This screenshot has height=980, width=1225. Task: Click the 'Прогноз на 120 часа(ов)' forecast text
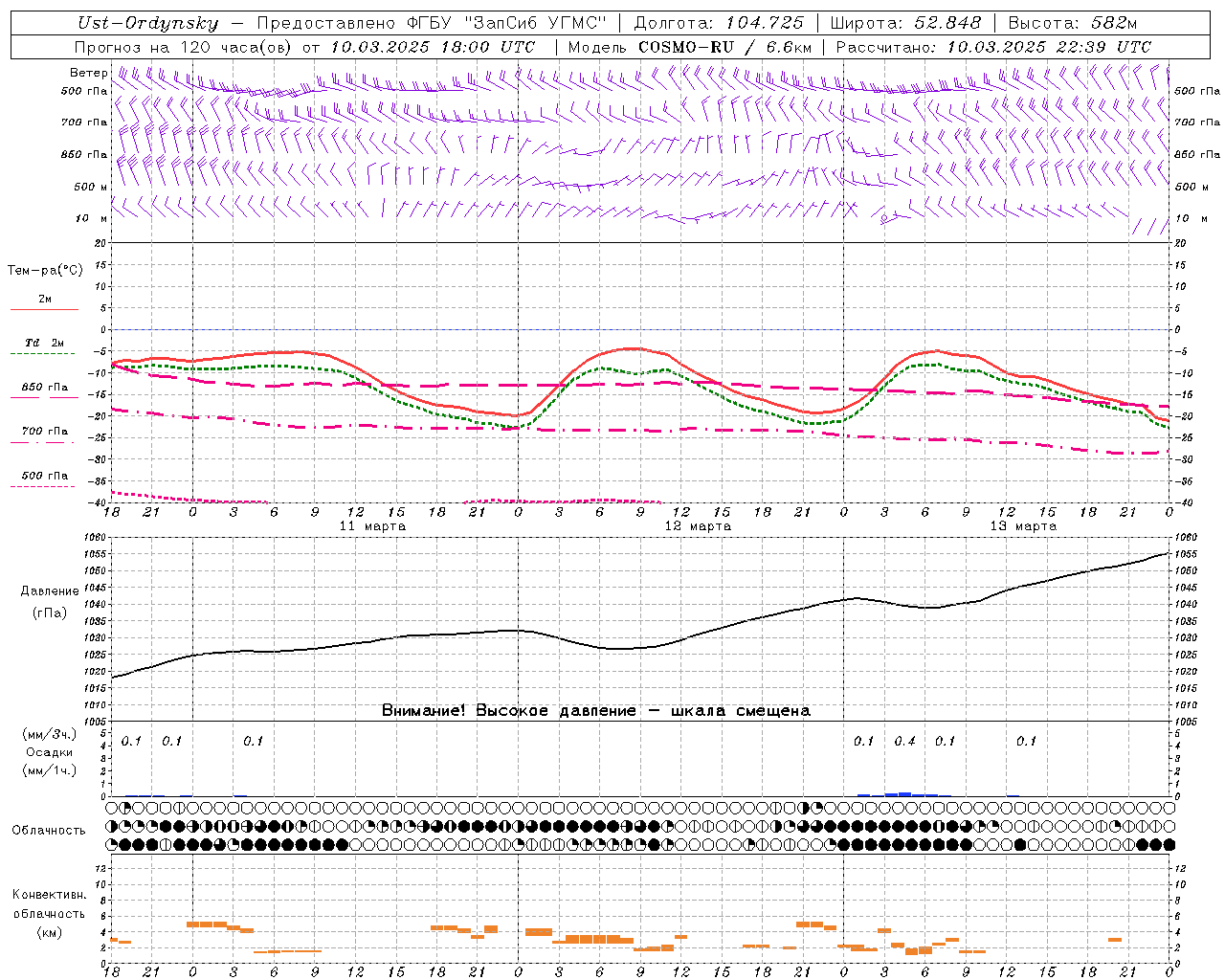(x=184, y=47)
